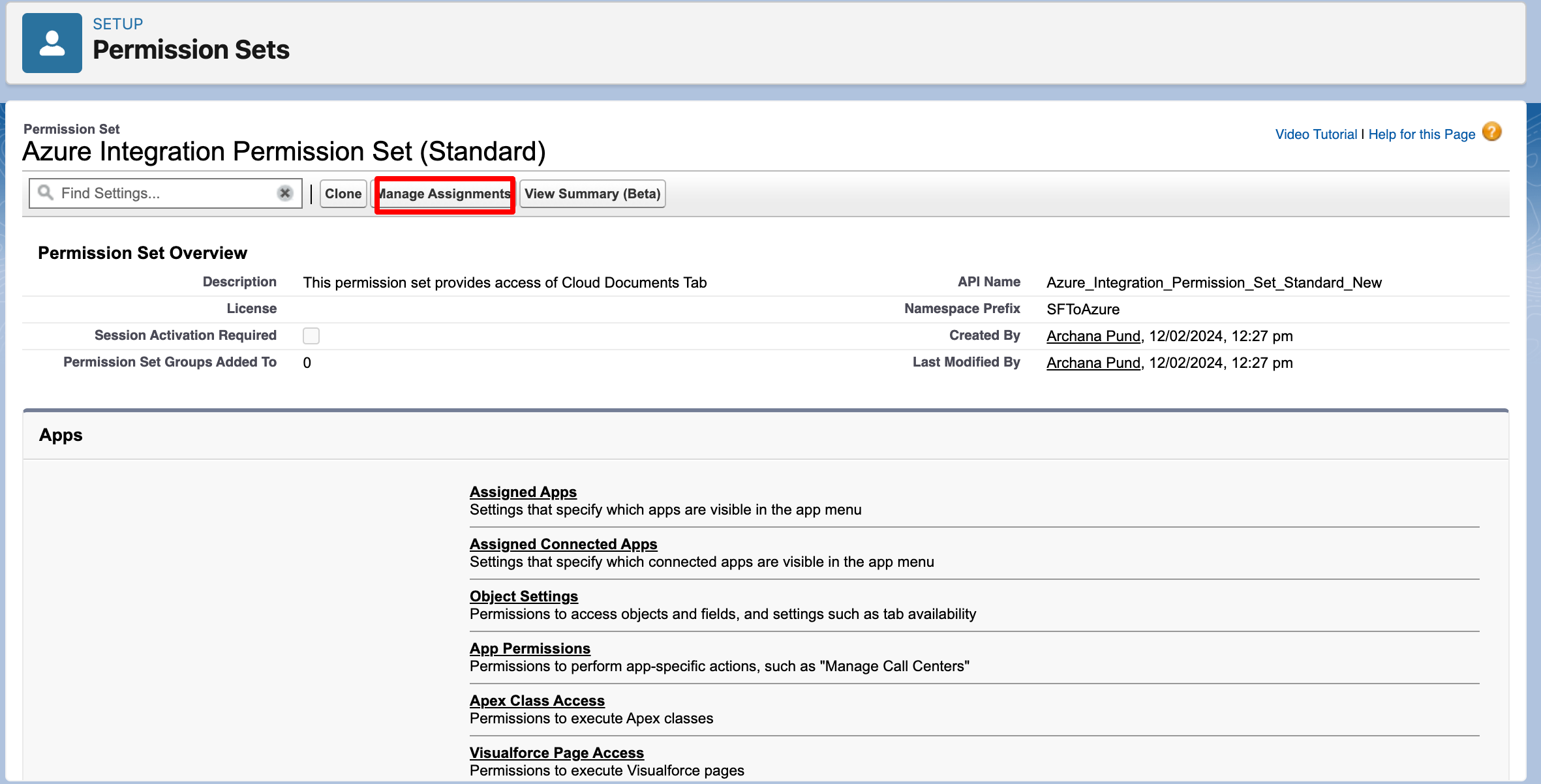
Task: Click the Clone button
Action: point(343,194)
